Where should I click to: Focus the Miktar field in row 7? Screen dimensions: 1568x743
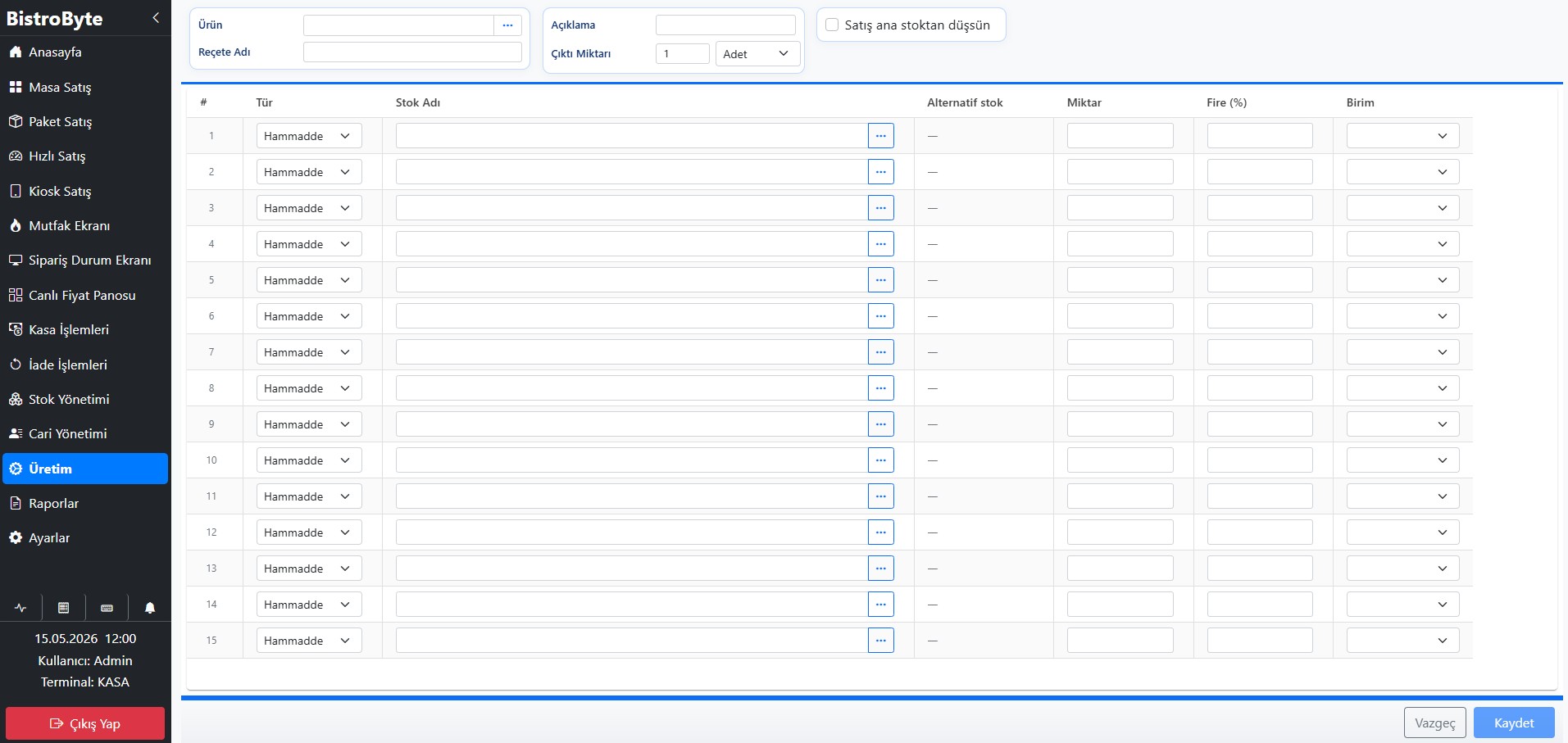(x=1120, y=352)
